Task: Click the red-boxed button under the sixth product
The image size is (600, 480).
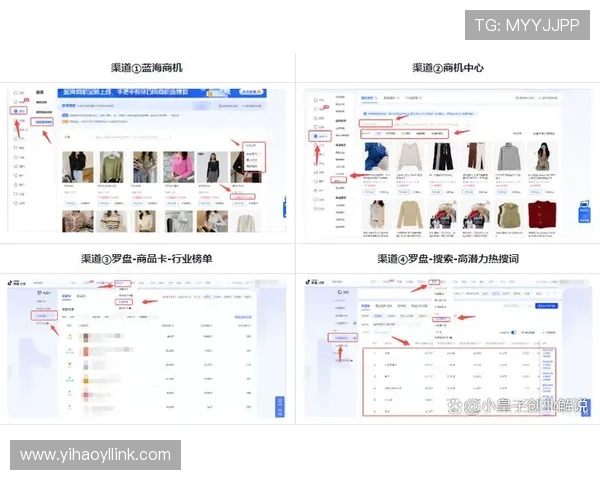Action: pos(244,196)
